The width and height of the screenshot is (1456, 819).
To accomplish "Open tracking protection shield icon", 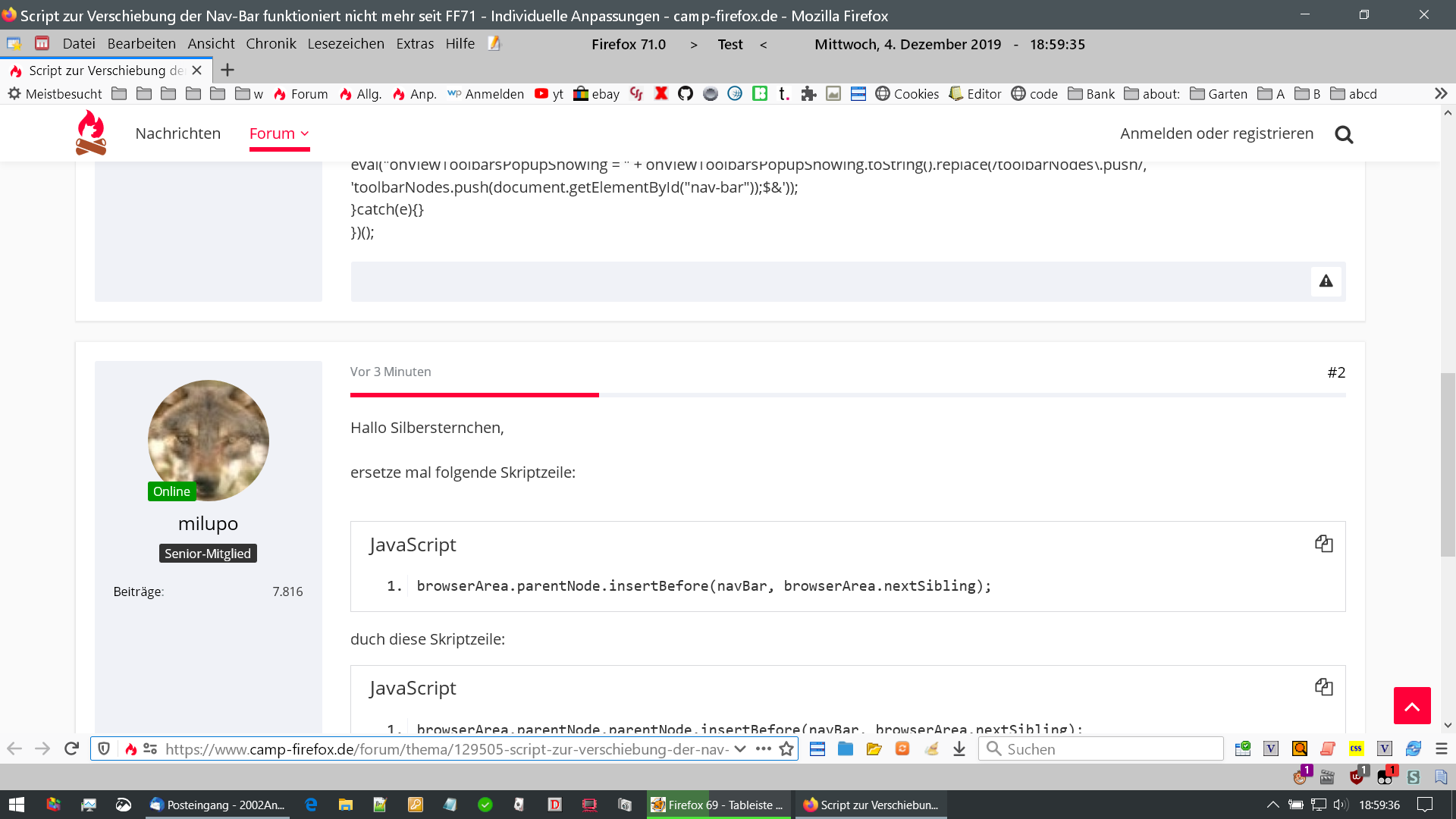I will [104, 749].
